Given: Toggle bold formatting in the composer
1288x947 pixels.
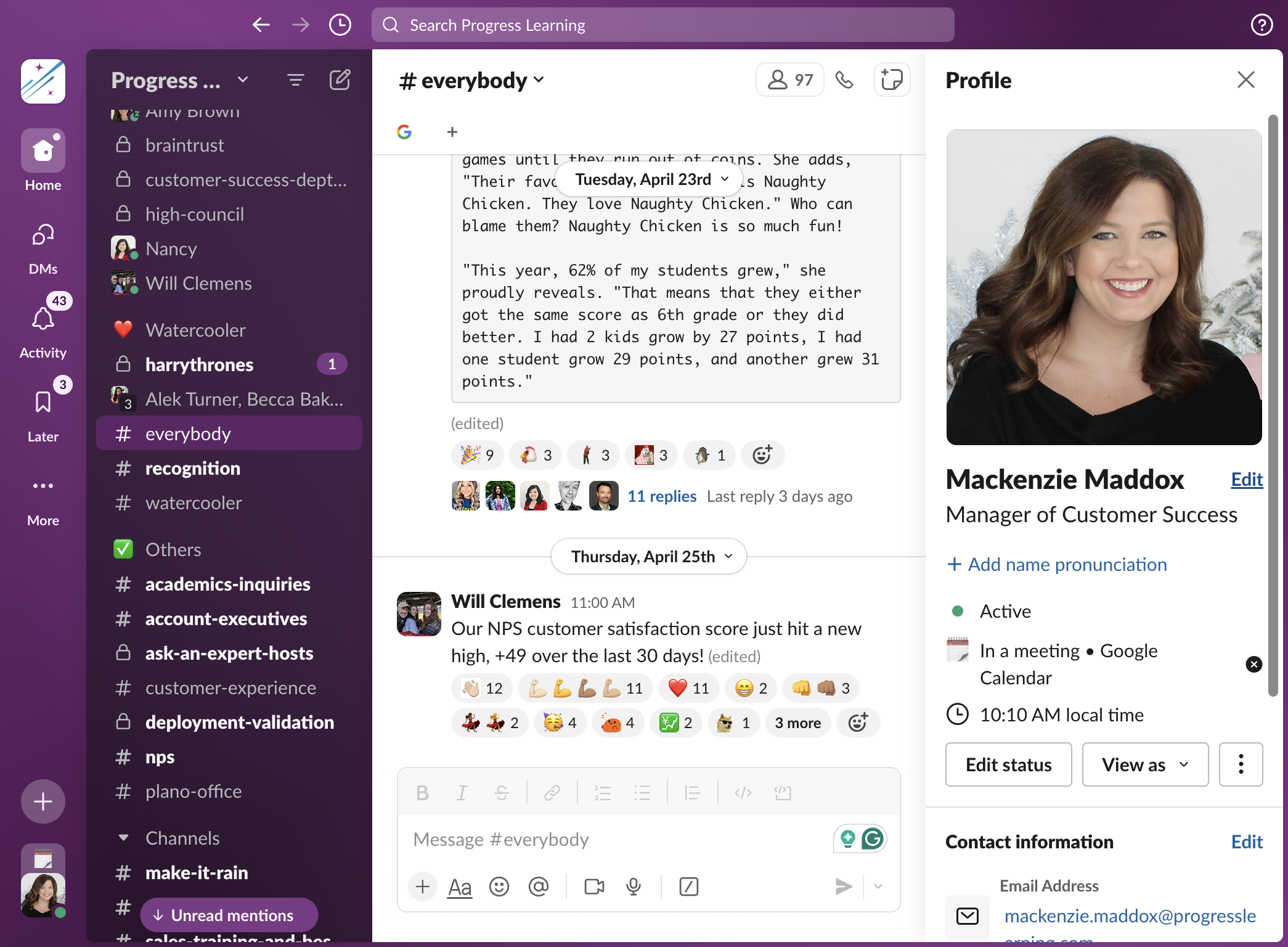Looking at the screenshot, I should point(423,792).
